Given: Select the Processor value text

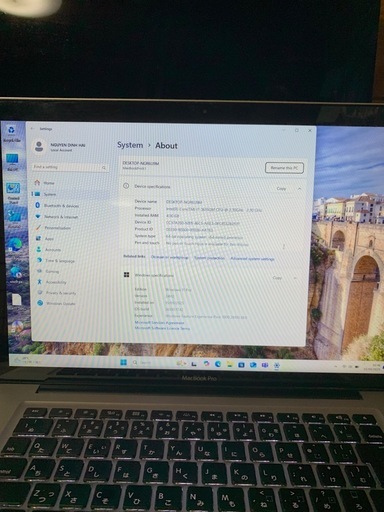Looking at the screenshot, I should point(214,209).
